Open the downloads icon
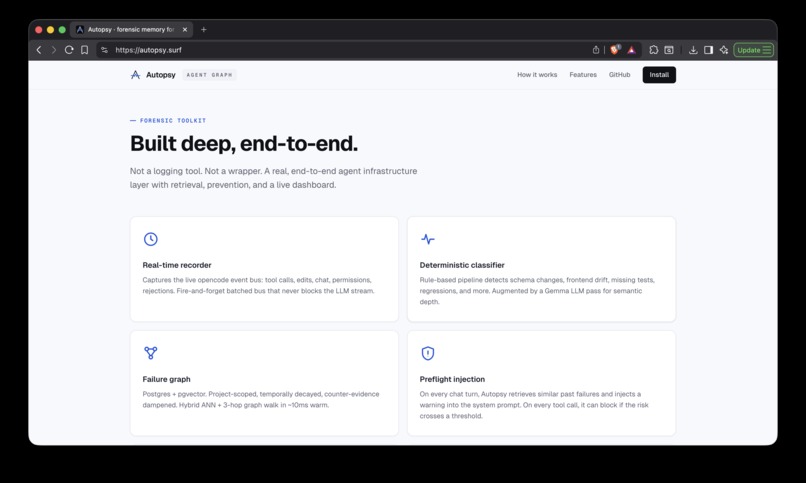Viewport: 806px width, 483px height. coord(693,50)
